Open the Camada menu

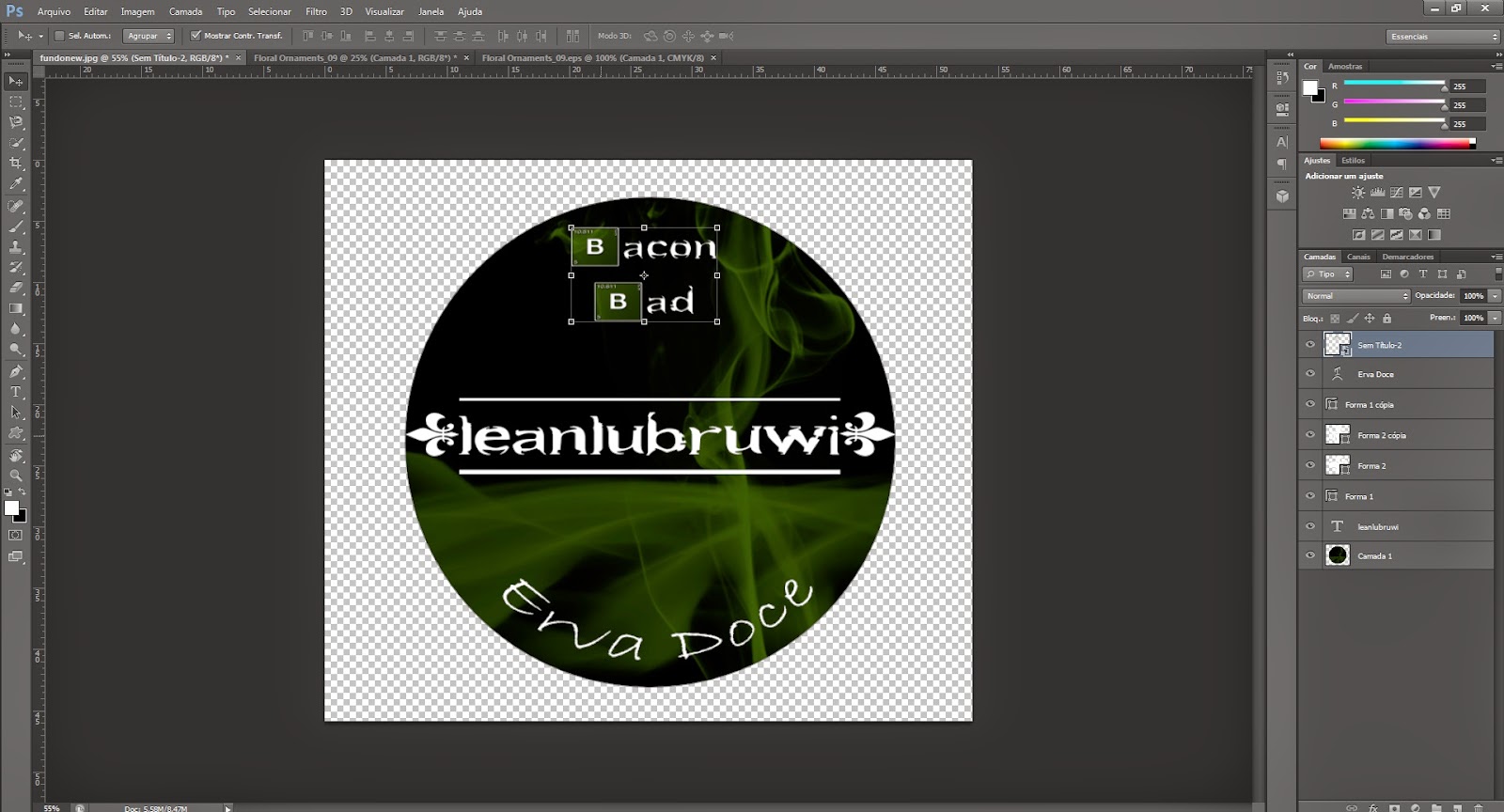(185, 11)
